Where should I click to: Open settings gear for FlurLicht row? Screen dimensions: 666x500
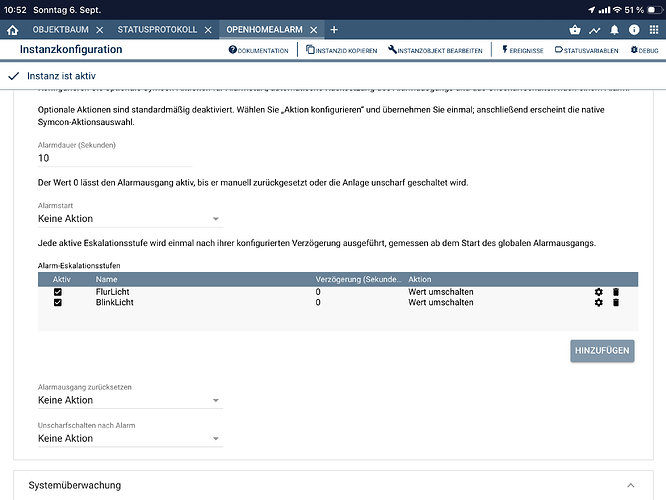coord(598,292)
